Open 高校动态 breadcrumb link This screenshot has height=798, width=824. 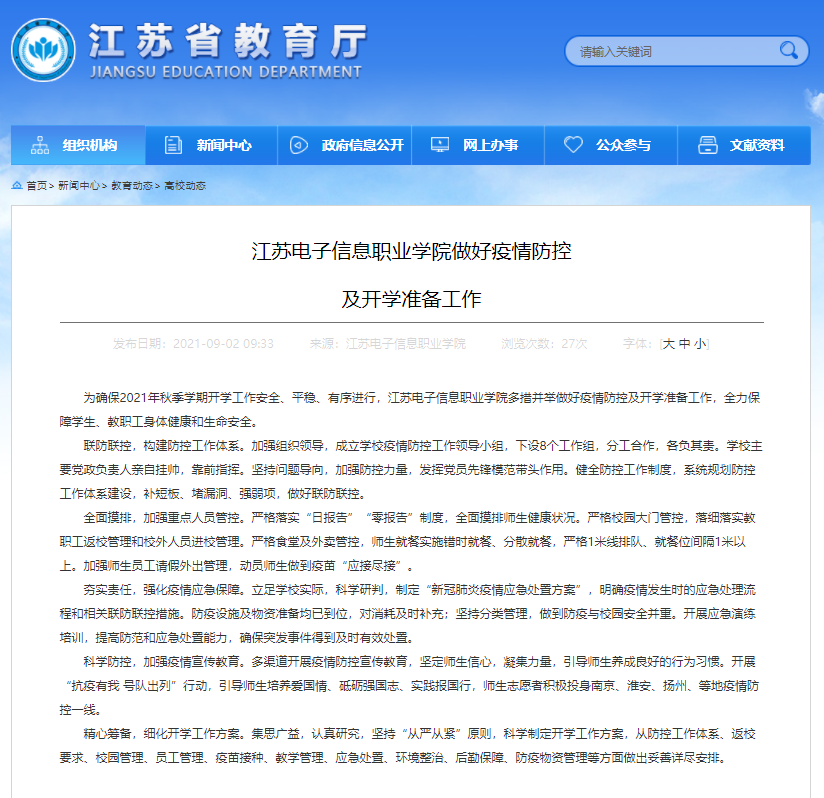point(185,185)
